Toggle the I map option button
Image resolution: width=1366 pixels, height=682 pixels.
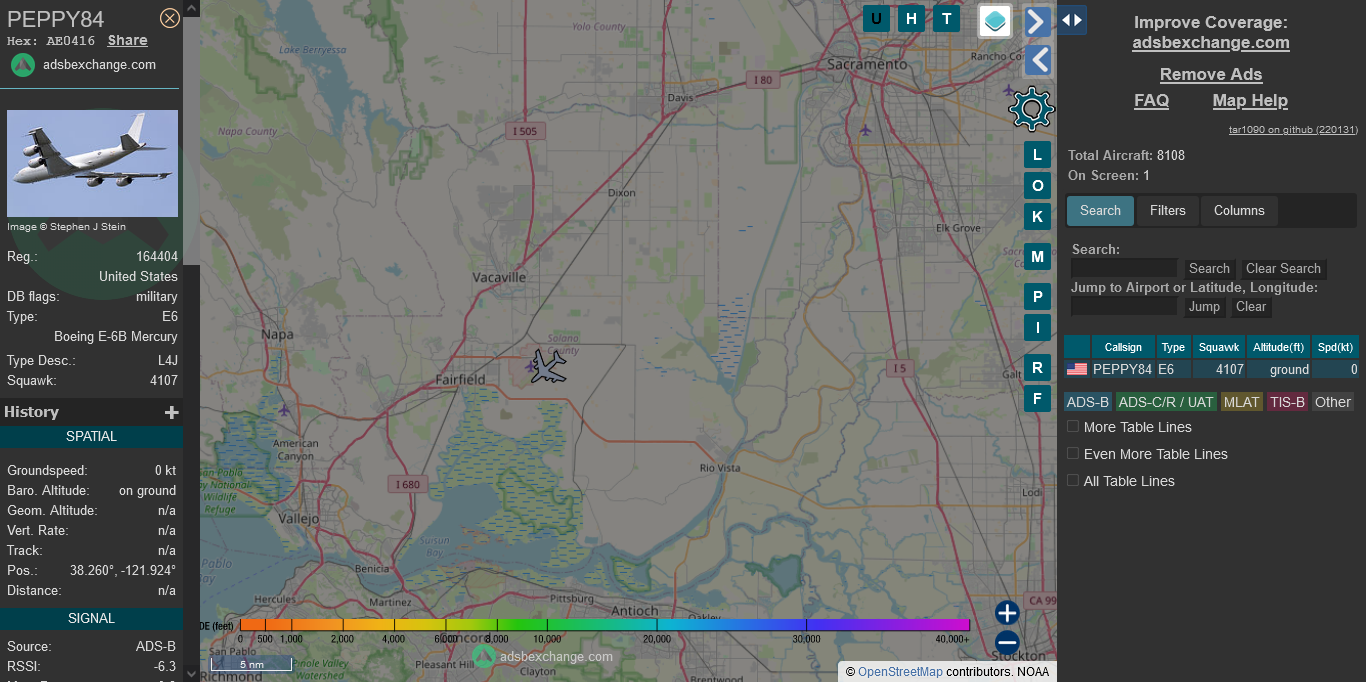pos(1037,327)
